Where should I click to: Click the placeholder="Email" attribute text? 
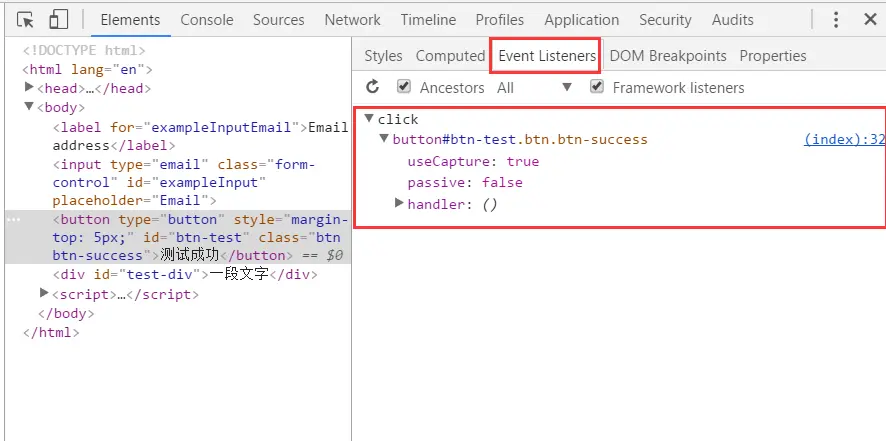pyautogui.click(x=131, y=200)
